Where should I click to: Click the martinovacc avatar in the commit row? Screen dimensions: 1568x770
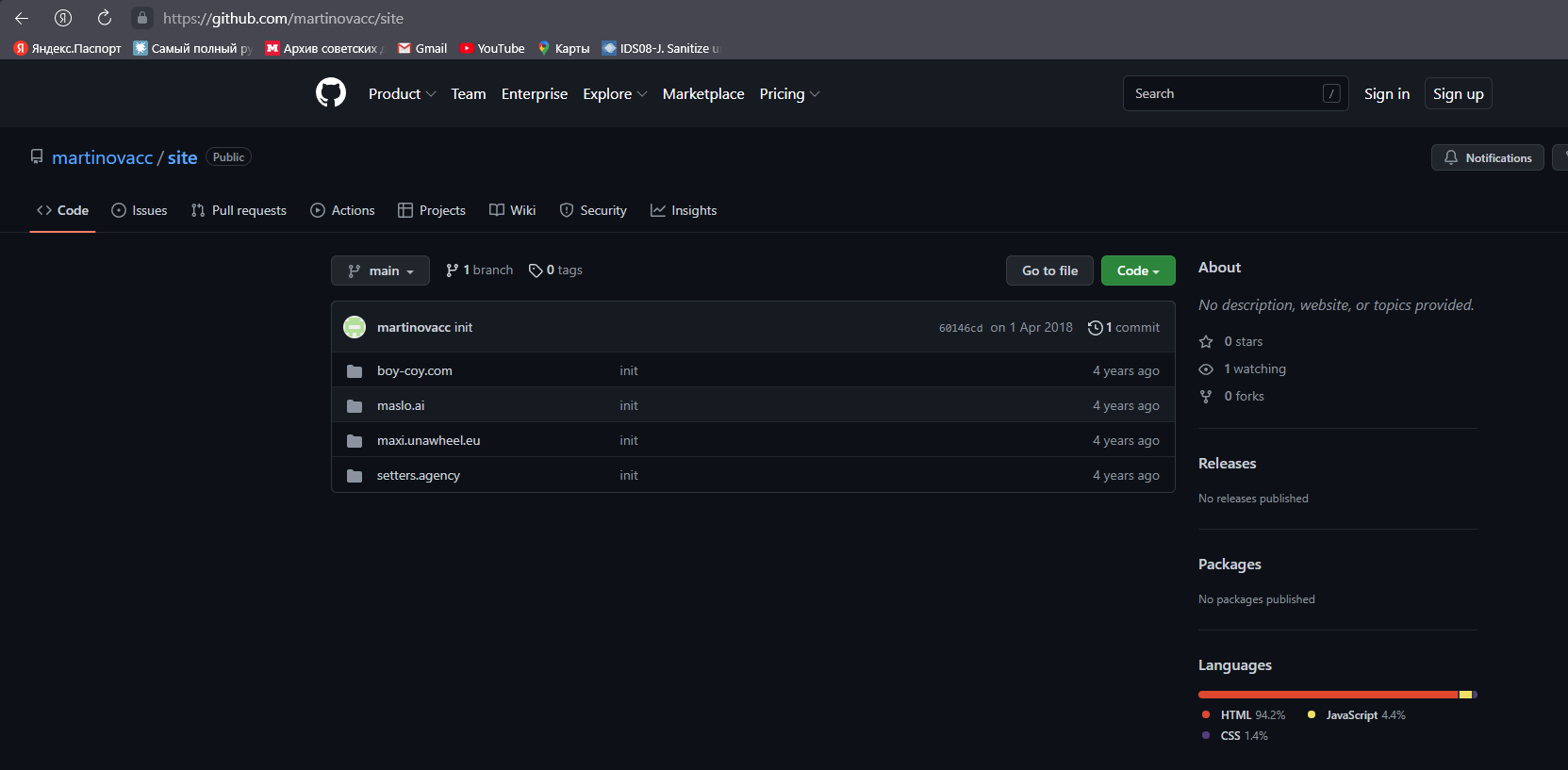355,327
